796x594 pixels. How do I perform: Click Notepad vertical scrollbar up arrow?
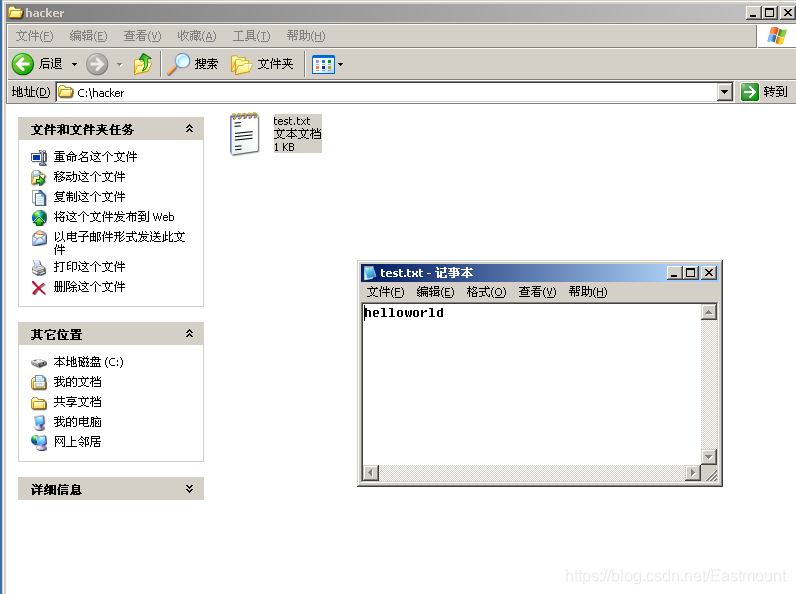click(x=709, y=312)
